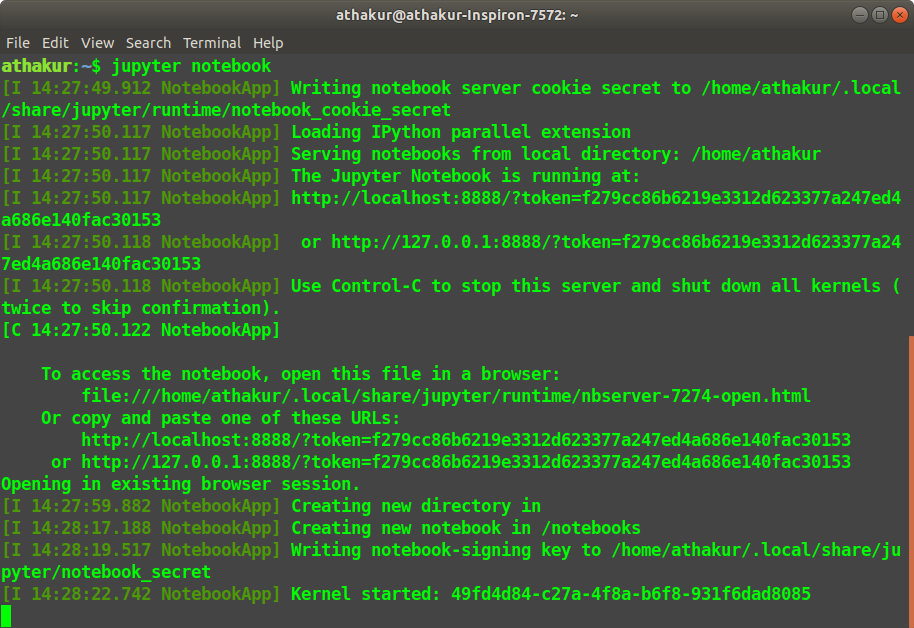
Task: Open the Help menu
Action: click(x=268, y=43)
